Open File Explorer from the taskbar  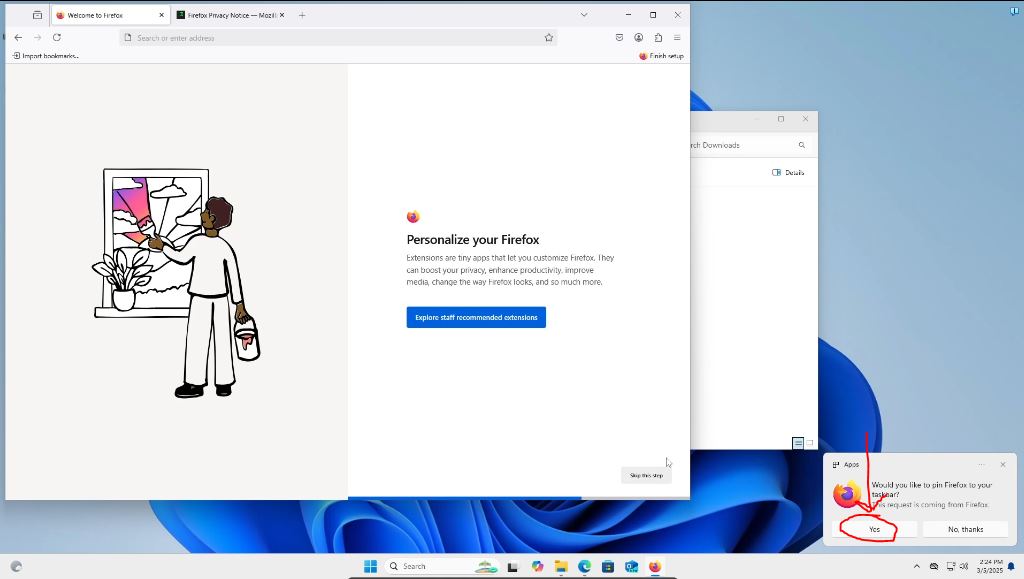[561, 567]
